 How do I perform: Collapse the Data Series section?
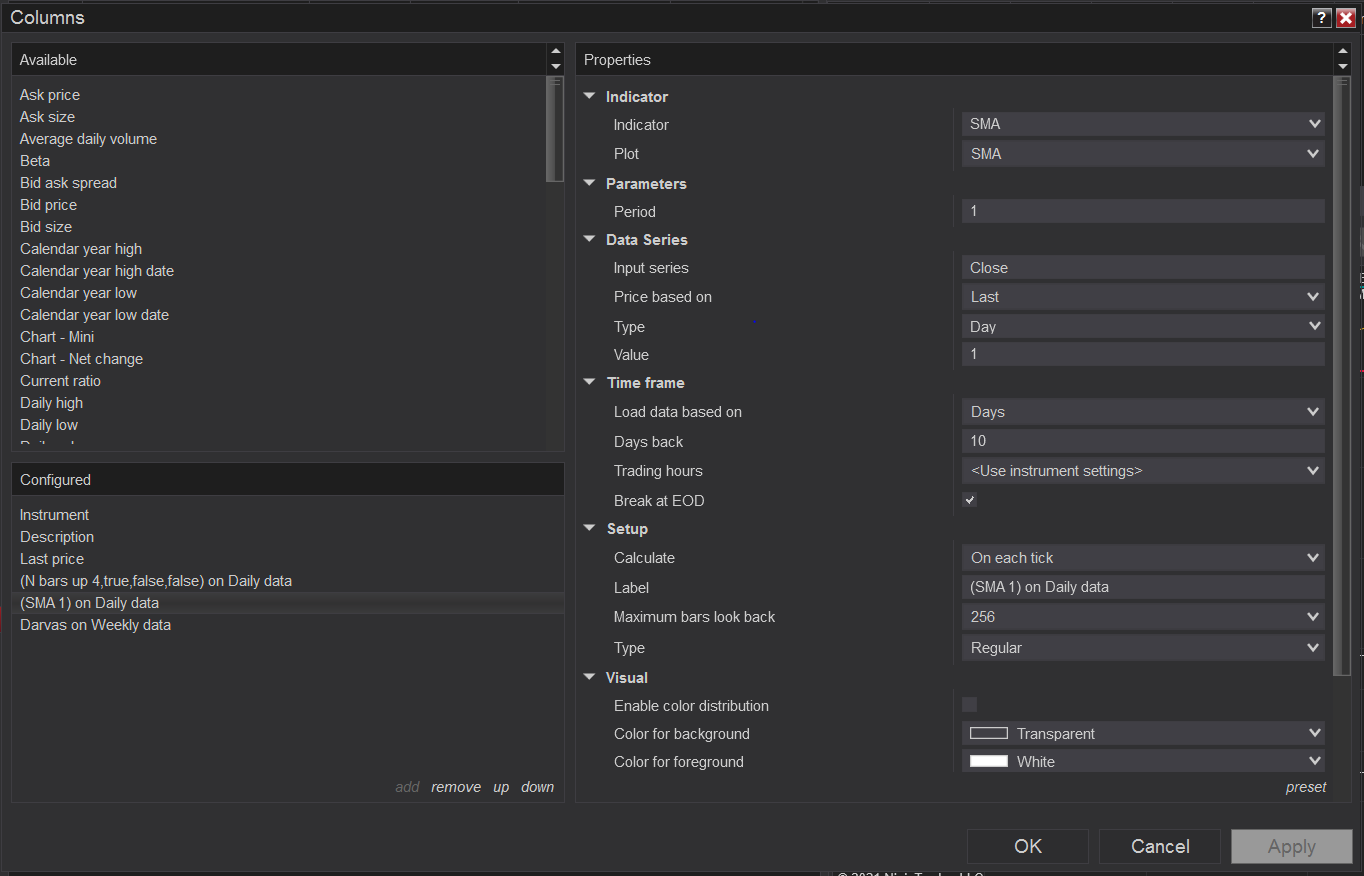point(590,240)
